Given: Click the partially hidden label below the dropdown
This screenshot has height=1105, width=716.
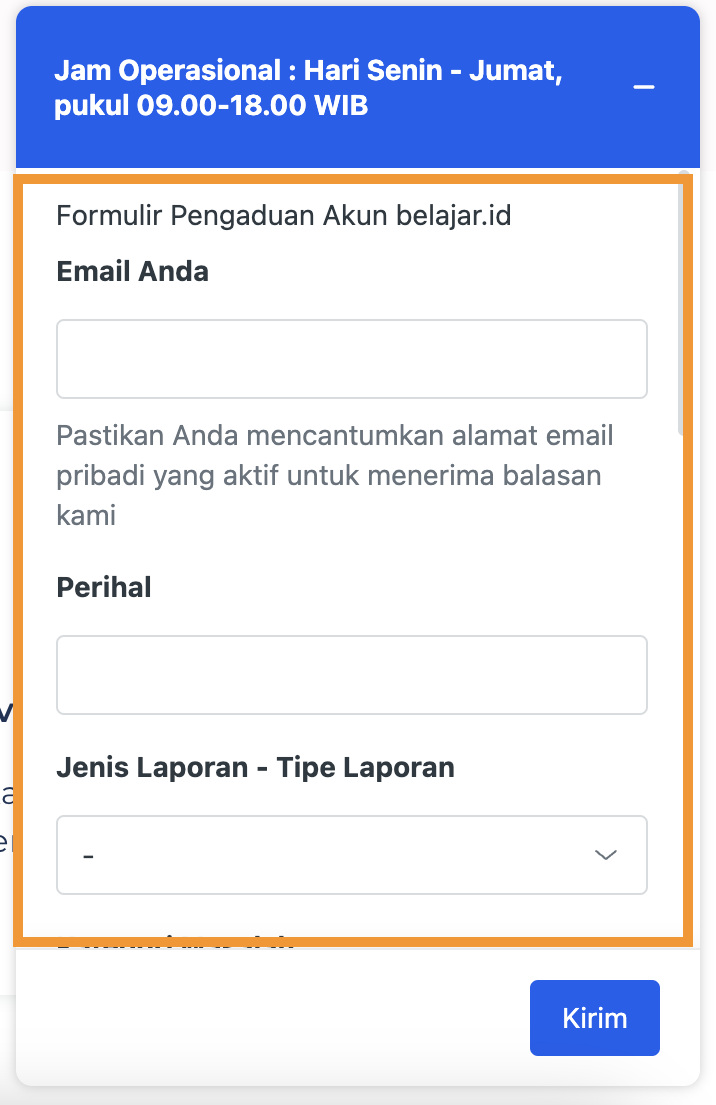Looking at the screenshot, I should tap(176, 941).
